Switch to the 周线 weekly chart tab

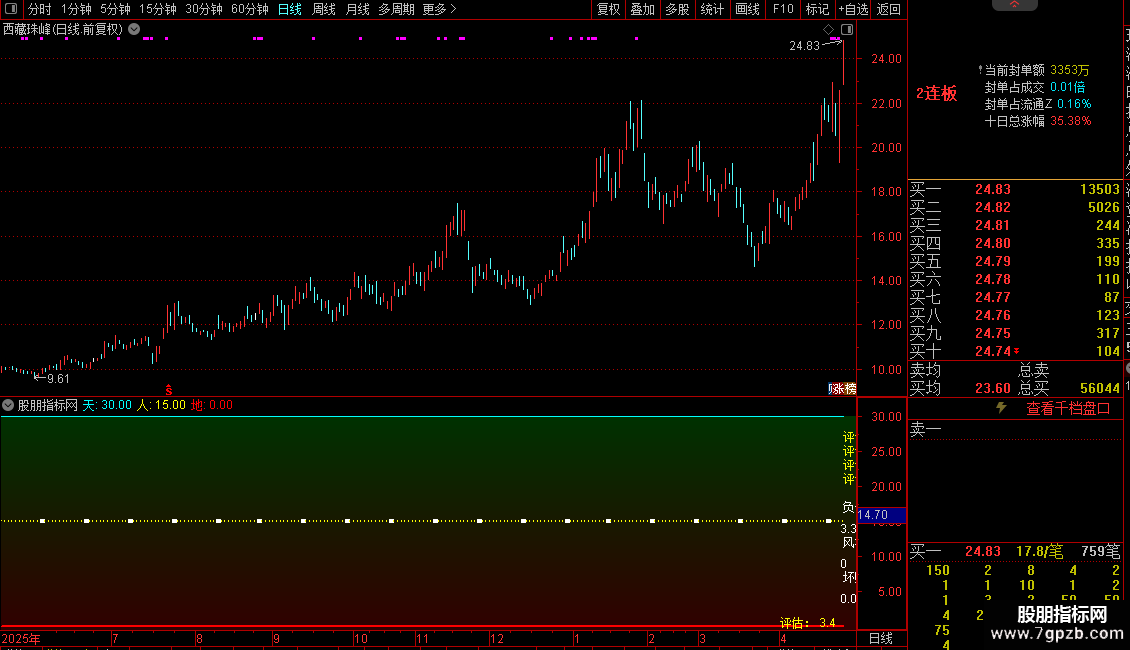(x=324, y=9)
